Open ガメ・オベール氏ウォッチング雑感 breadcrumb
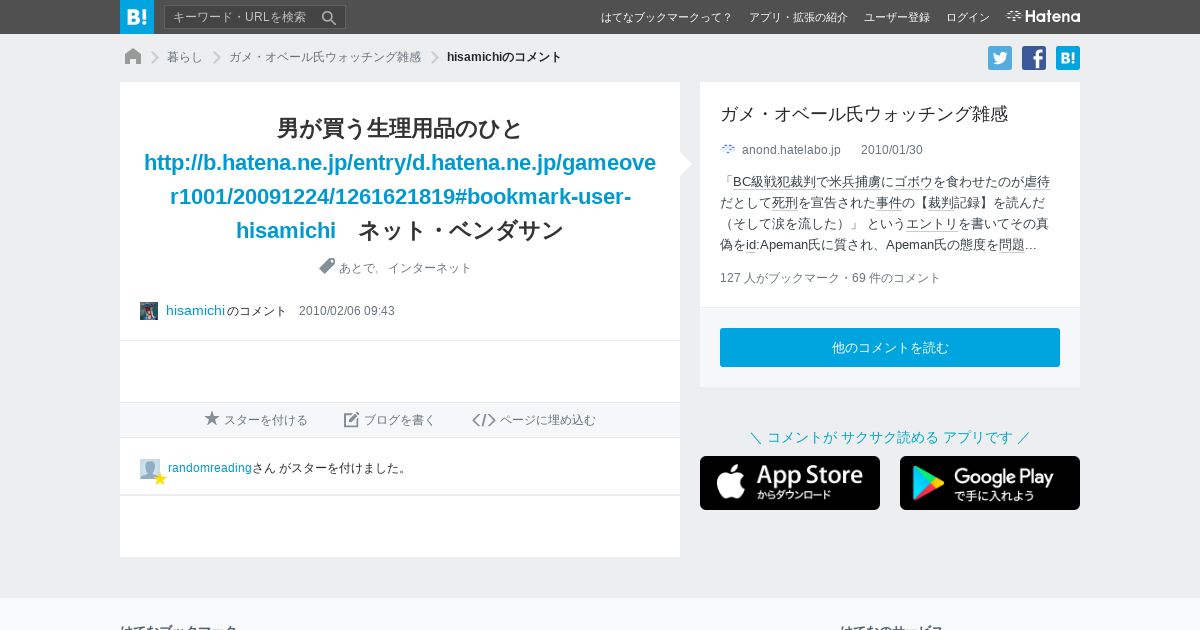The width and height of the screenshot is (1200, 630). click(325, 57)
